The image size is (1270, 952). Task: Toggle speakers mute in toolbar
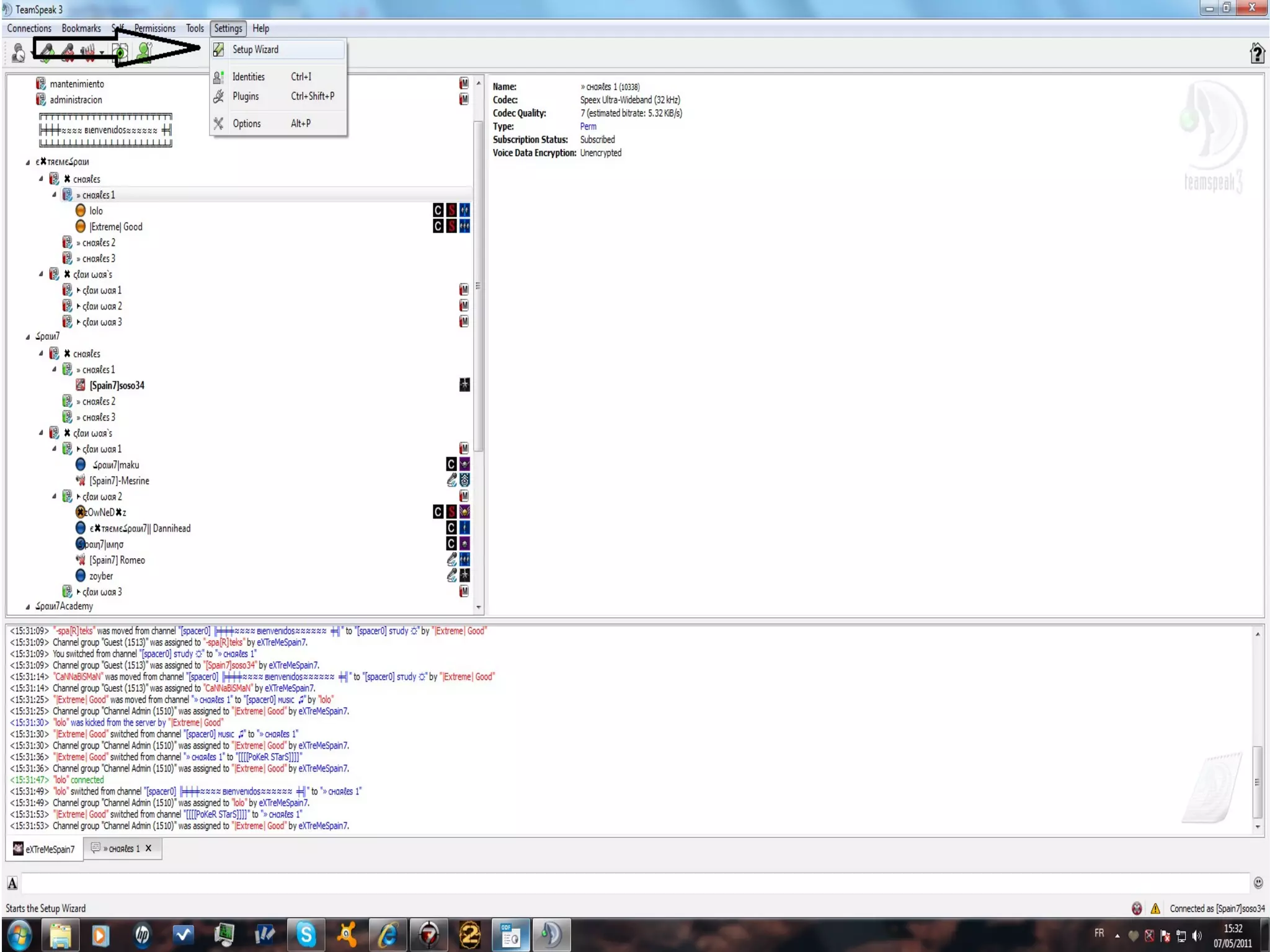[89, 53]
